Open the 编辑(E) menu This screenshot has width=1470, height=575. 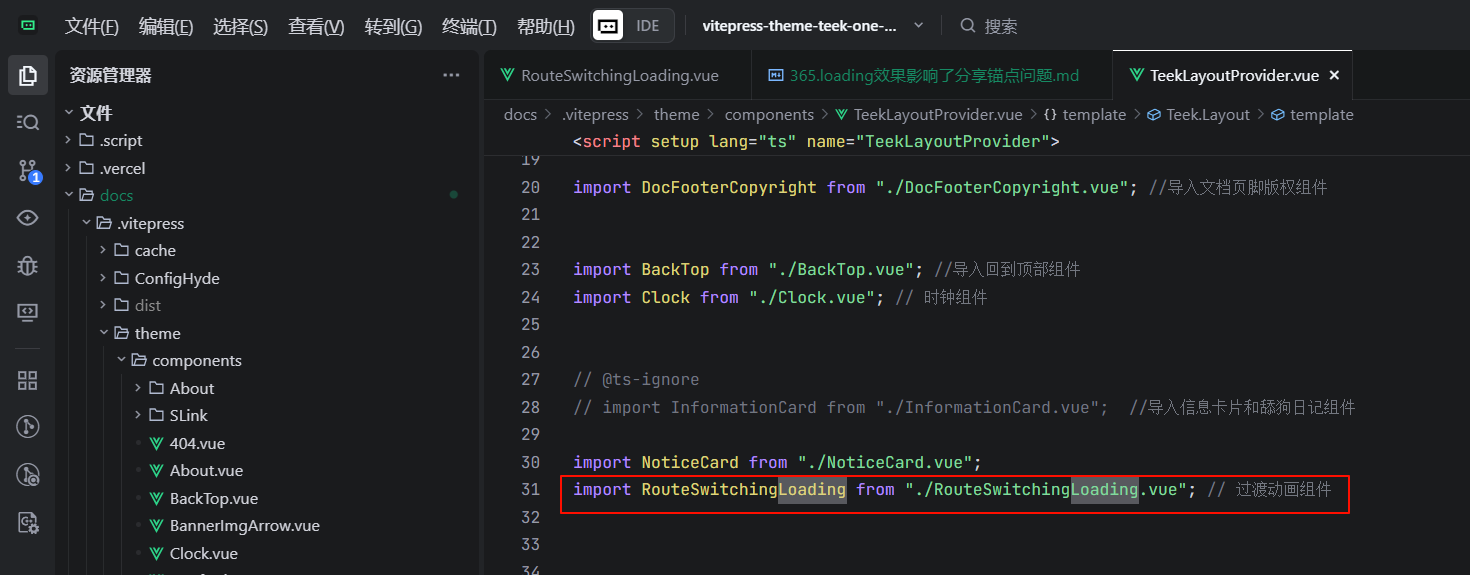point(166,26)
